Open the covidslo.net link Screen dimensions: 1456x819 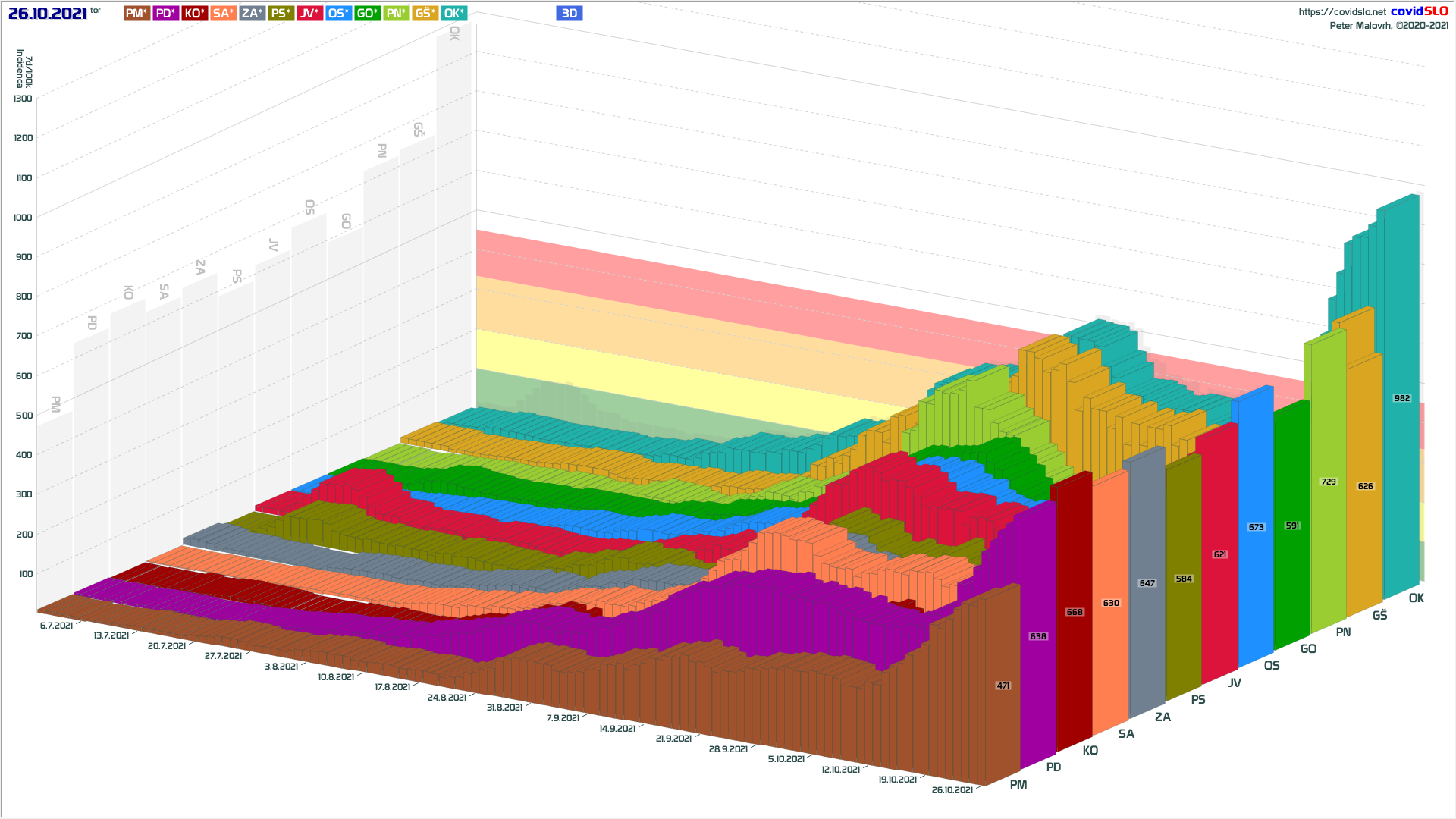coord(1341,11)
